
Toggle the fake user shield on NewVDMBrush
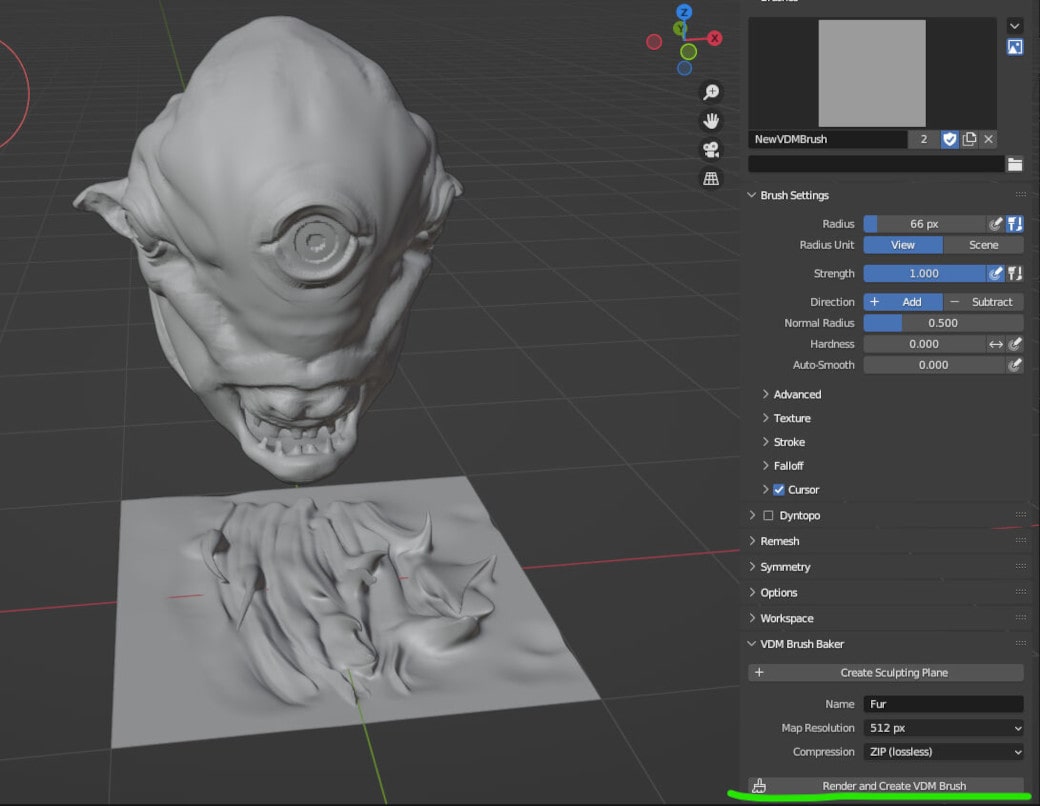948,139
